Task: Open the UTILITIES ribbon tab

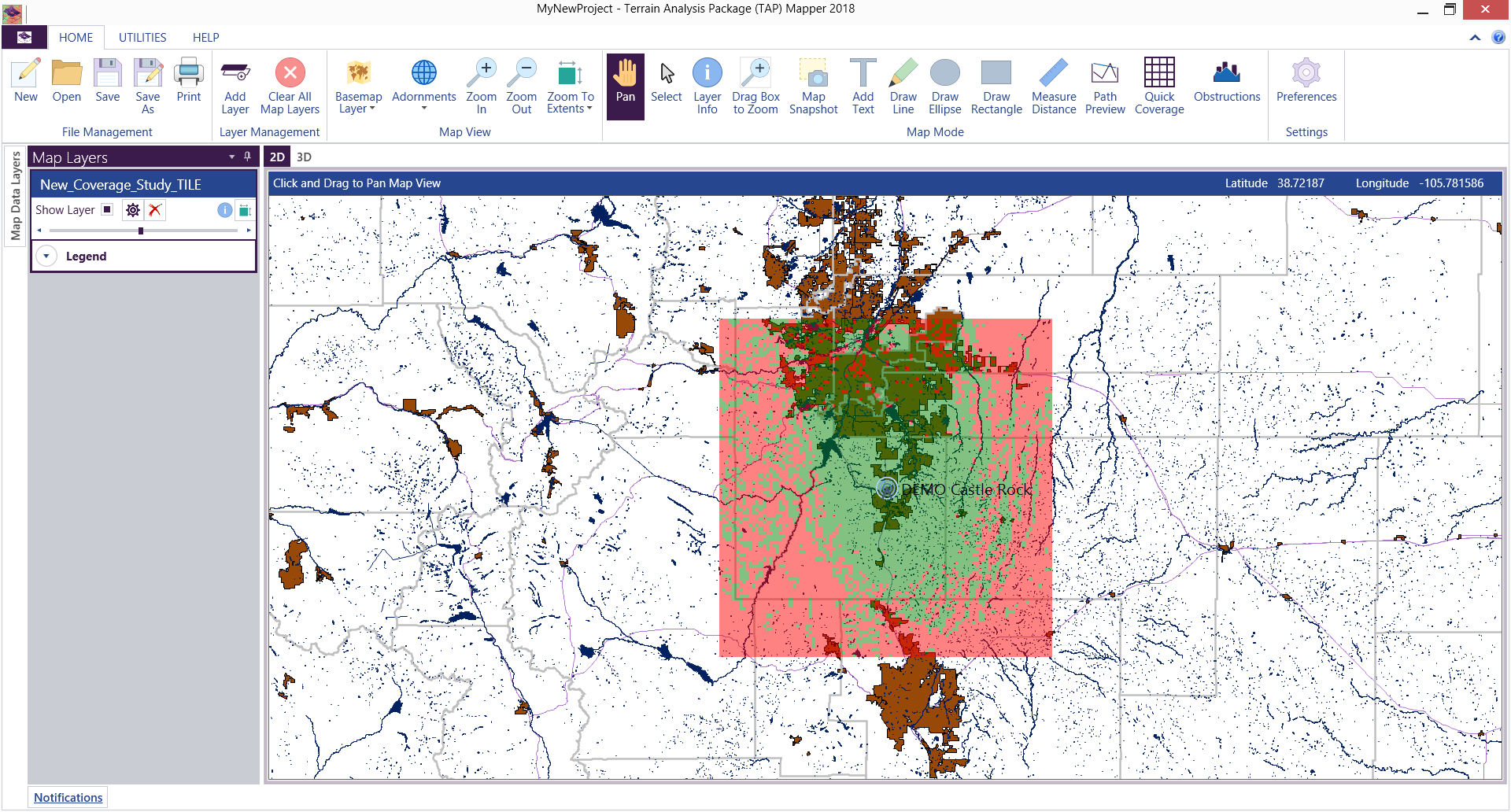Action: click(142, 37)
